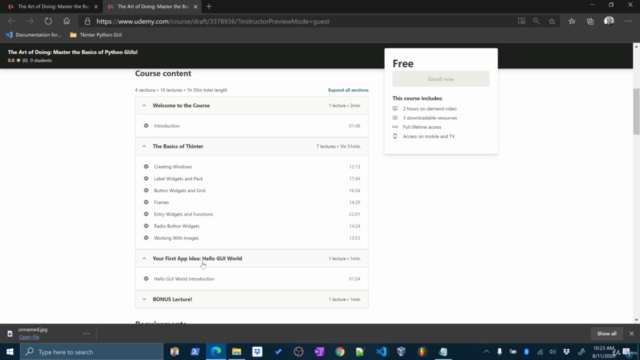Open options menu for unnamed.jpg download
640x360 pixels.
point(87,333)
